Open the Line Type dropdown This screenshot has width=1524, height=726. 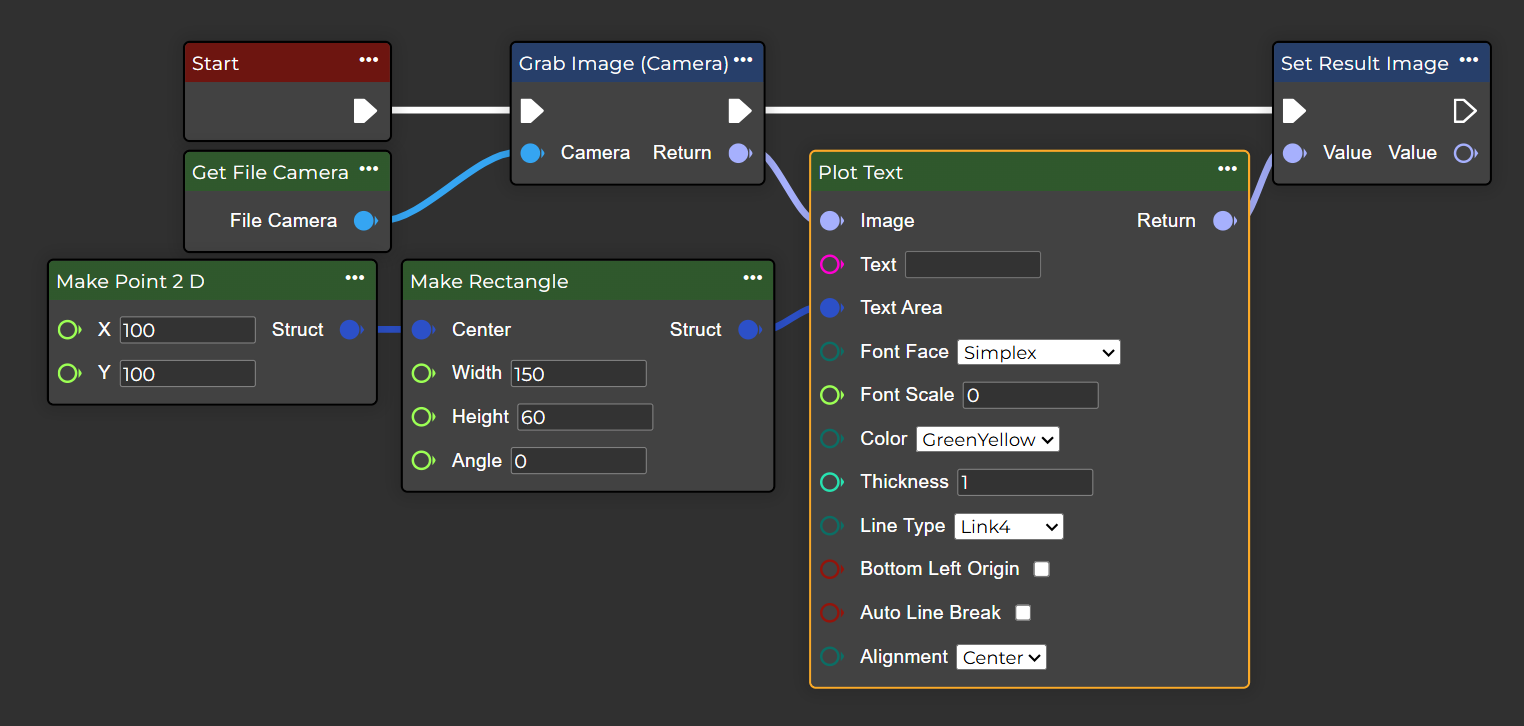(1008, 527)
